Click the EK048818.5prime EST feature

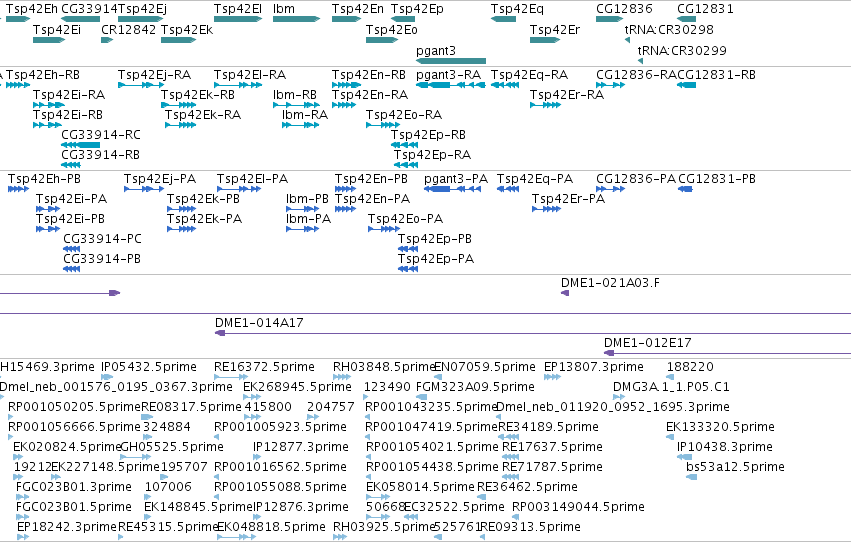(x=236, y=537)
